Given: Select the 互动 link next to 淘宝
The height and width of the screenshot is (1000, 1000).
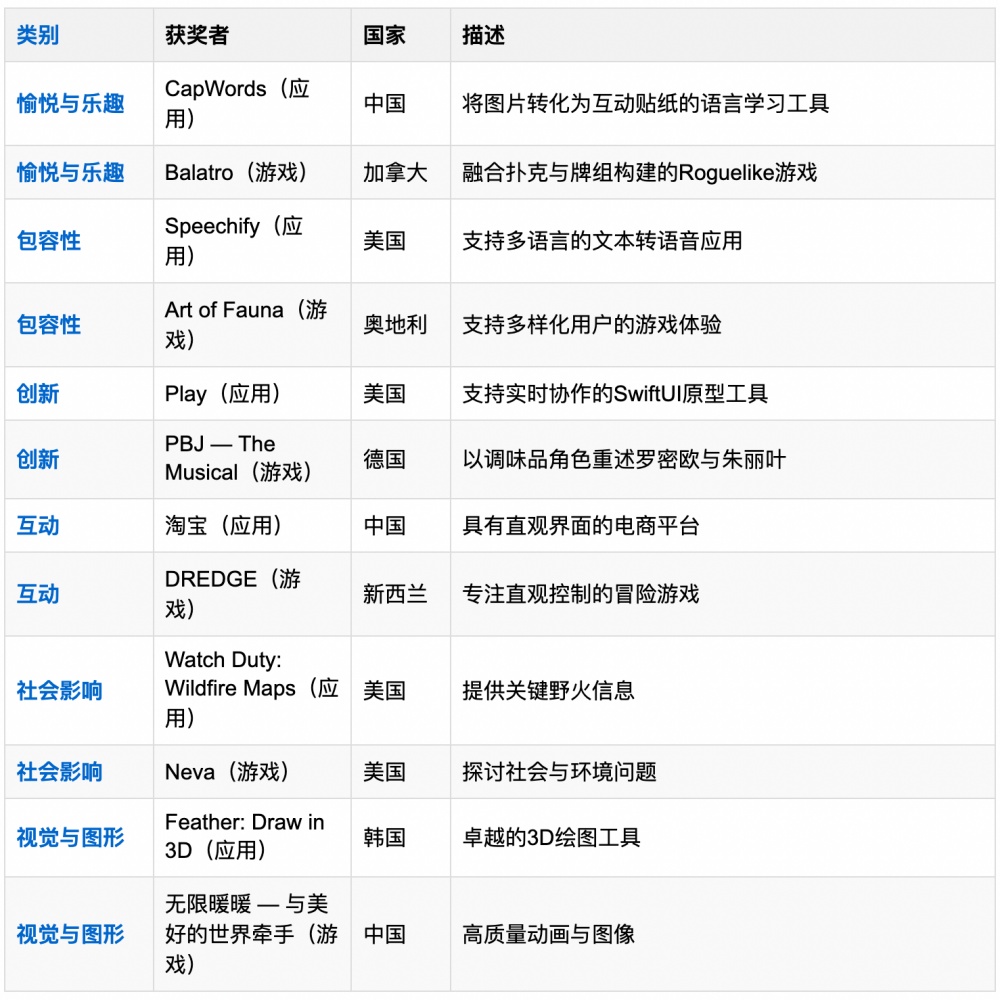Looking at the screenshot, I should point(37,526).
